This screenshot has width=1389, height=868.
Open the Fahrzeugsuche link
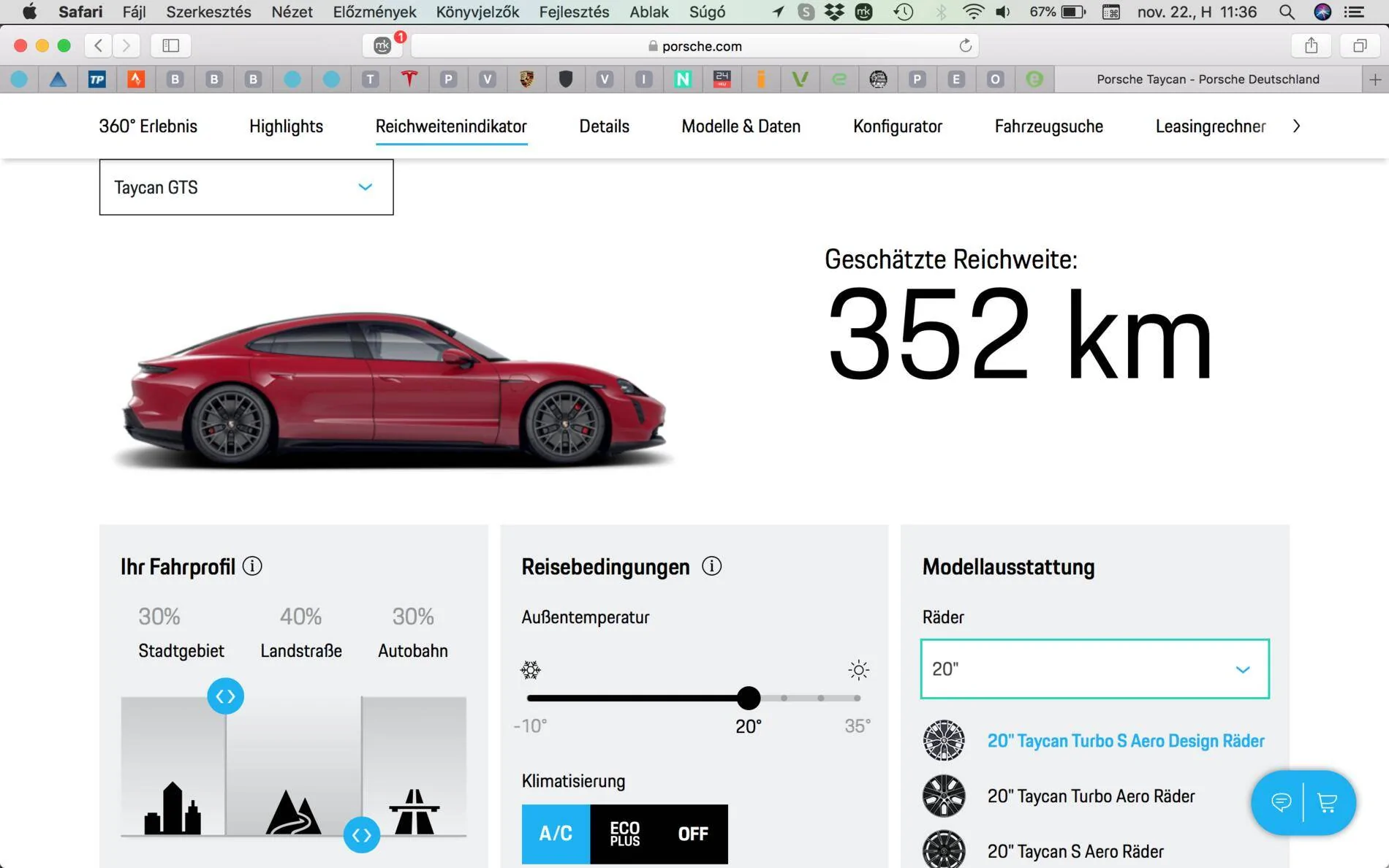tap(1048, 126)
